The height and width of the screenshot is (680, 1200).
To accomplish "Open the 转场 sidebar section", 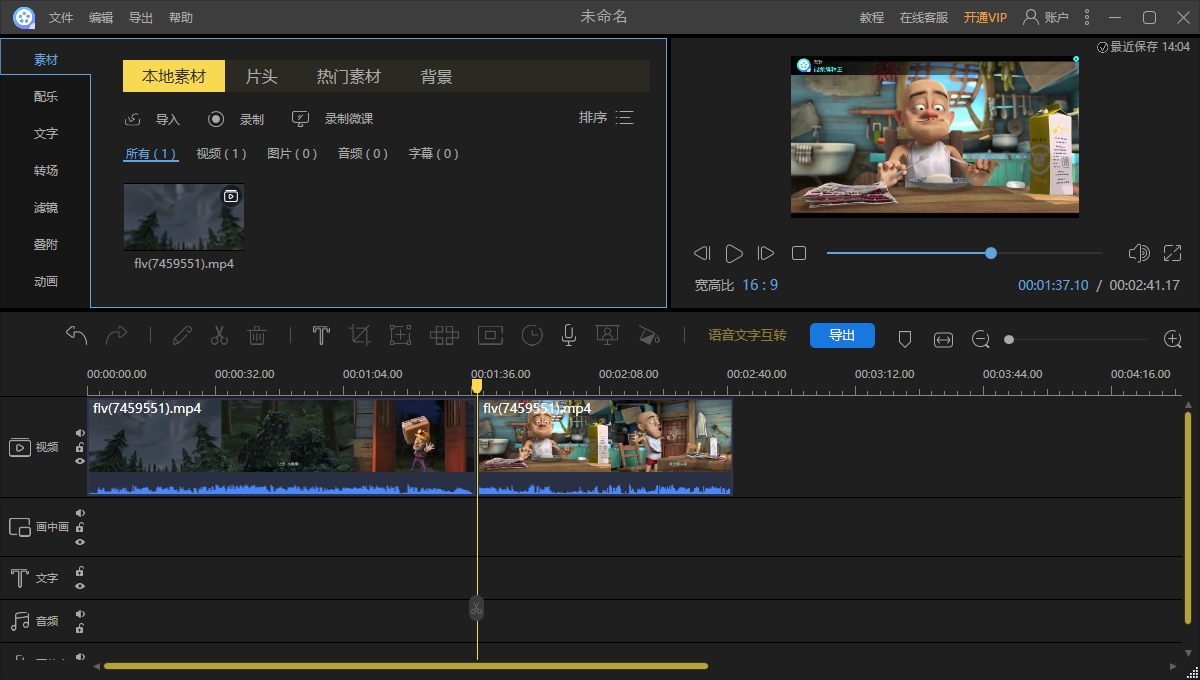I will point(46,171).
